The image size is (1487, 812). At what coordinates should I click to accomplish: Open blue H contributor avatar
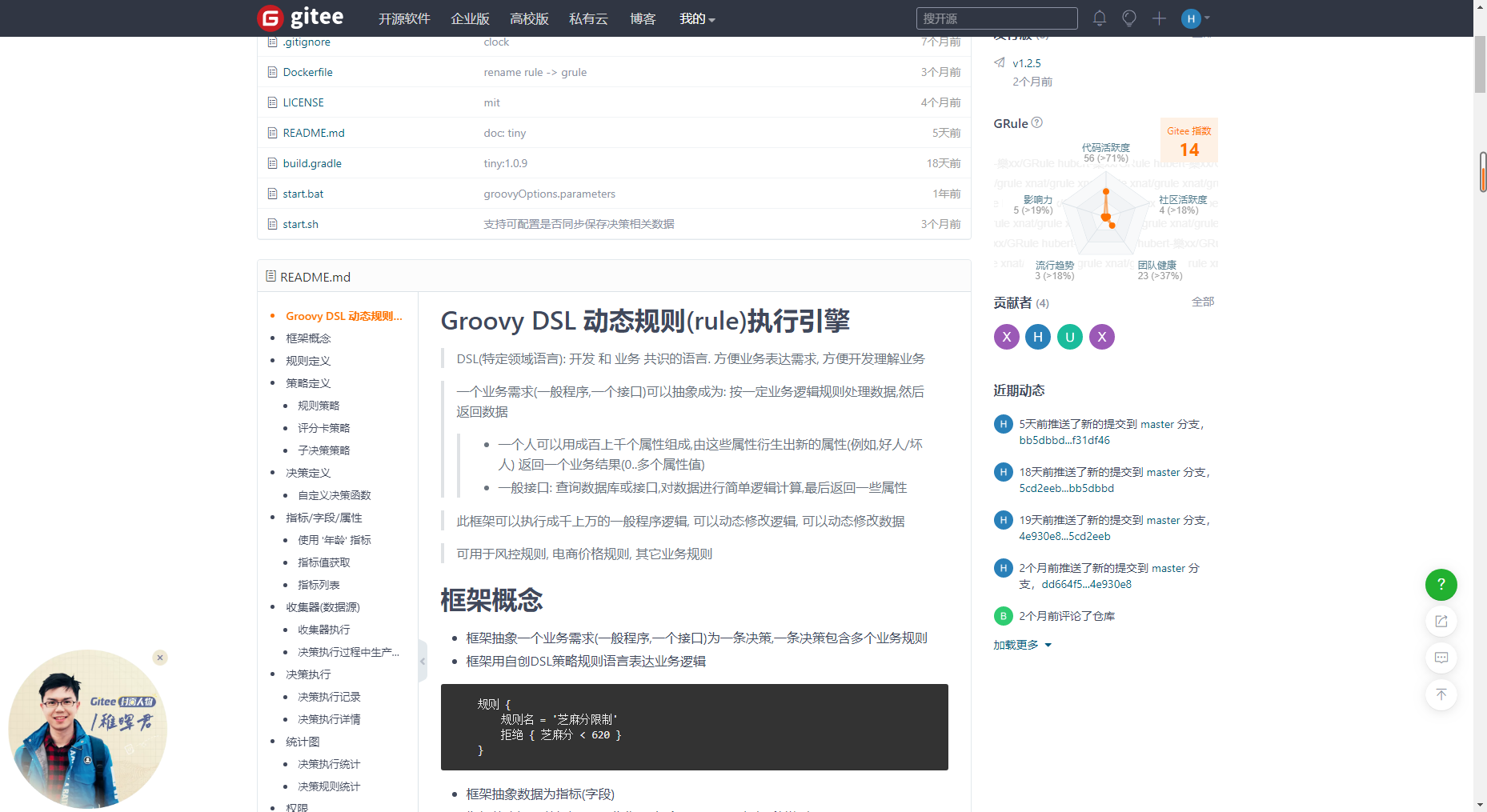coord(1038,337)
